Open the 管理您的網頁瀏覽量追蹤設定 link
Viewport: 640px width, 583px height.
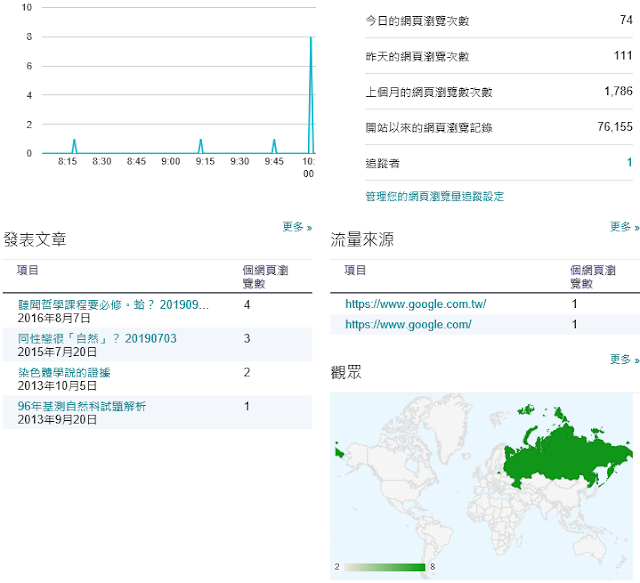434,196
